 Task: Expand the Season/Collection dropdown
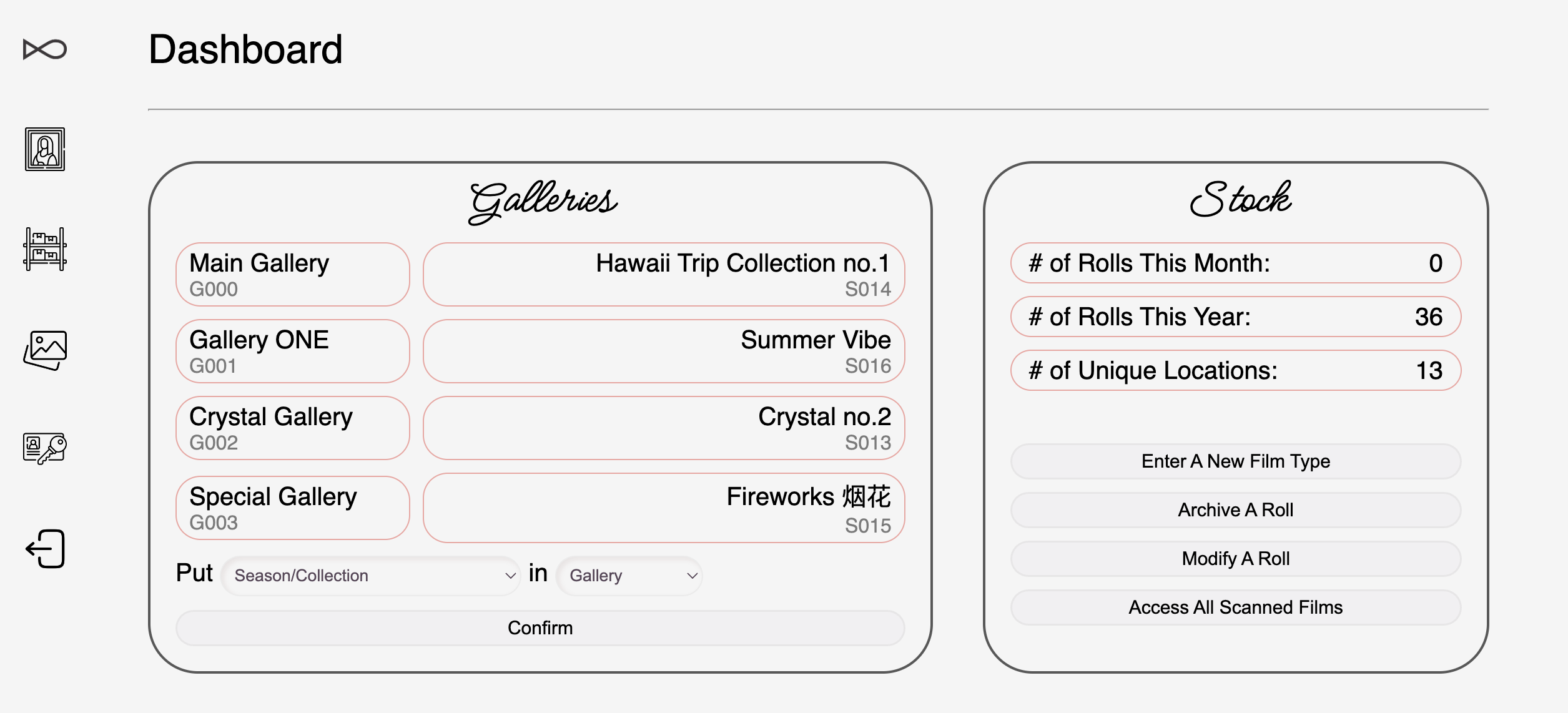point(370,576)
